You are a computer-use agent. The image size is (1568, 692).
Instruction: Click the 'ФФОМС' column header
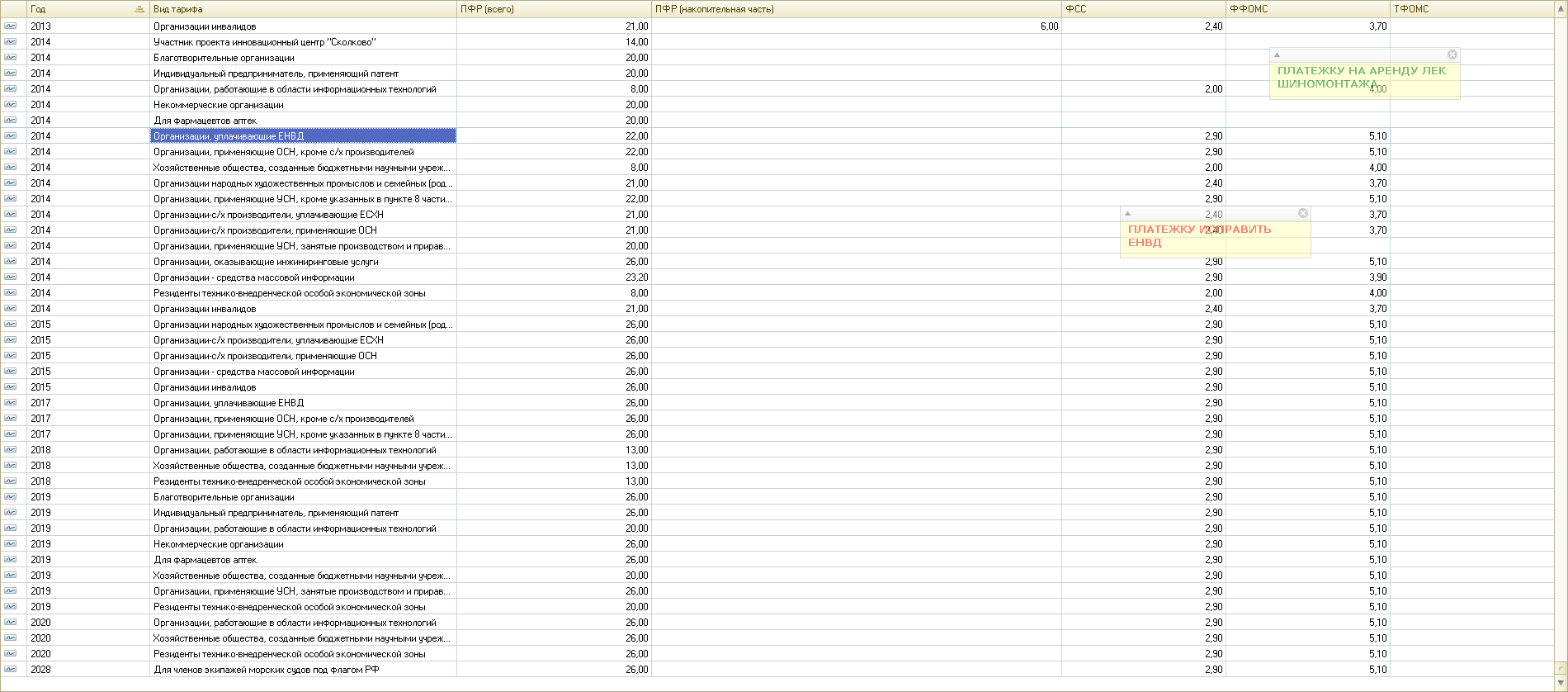[x=1307, y=9]
